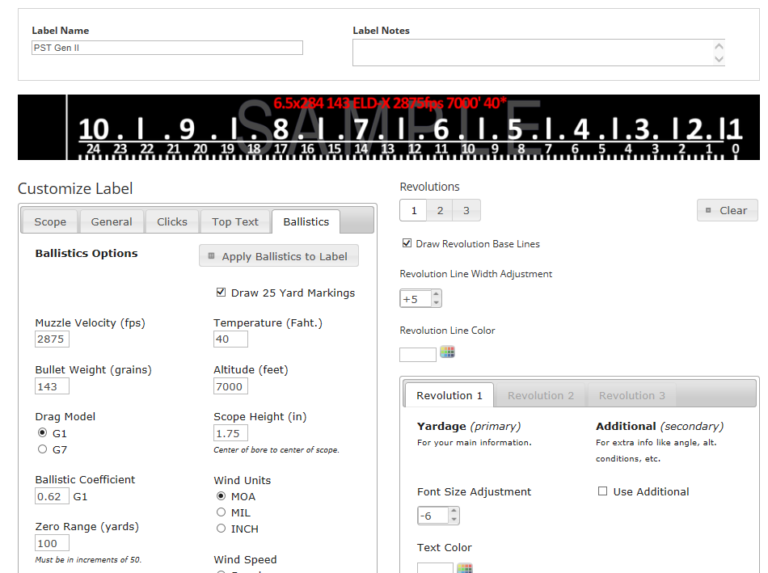Click the Revolution Line Color swatch
This screenshot has width=768, height=573.
coord(417,354)
